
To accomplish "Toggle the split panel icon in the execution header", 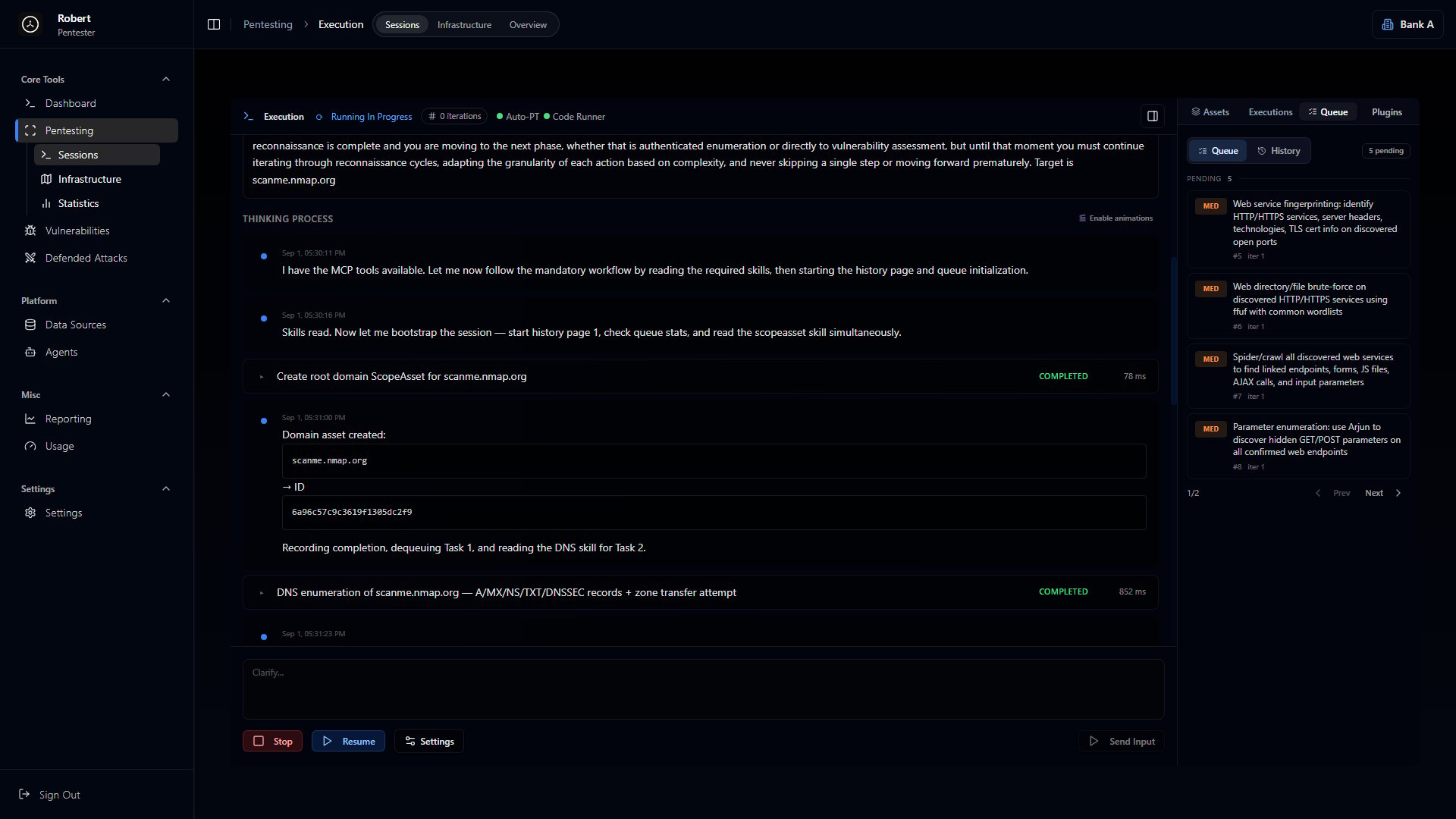I will pyautogui.click(x=1153, y=116).
